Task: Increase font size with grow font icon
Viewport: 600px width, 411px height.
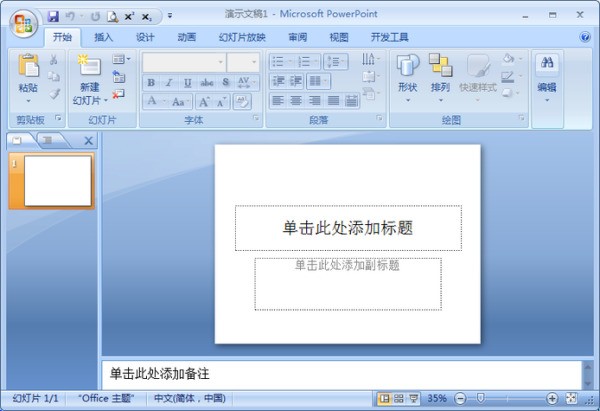Action: pyautogui.click(x=204, y=102)
